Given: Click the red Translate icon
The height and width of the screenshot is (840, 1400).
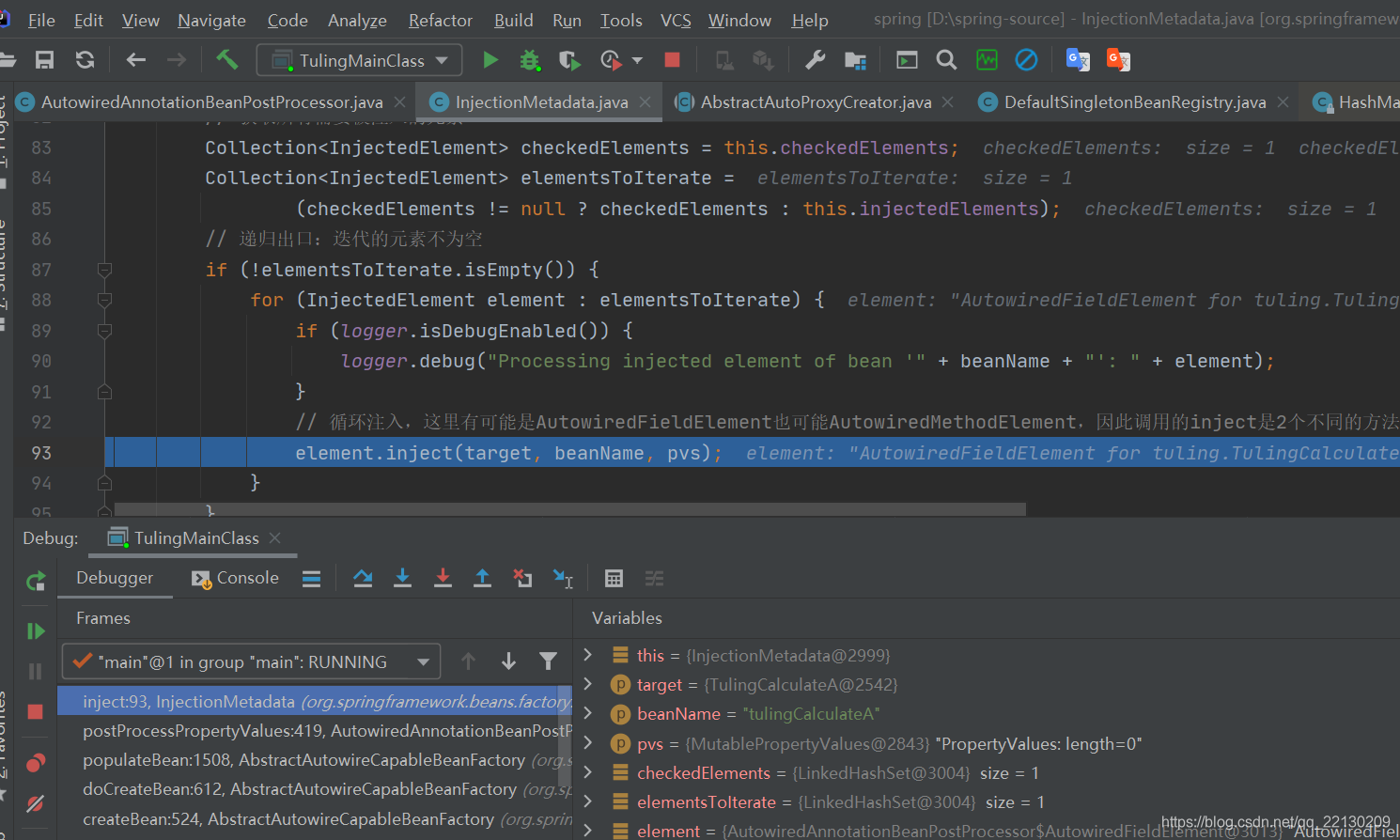Looking at the screenshot, I should (1118, 60).
